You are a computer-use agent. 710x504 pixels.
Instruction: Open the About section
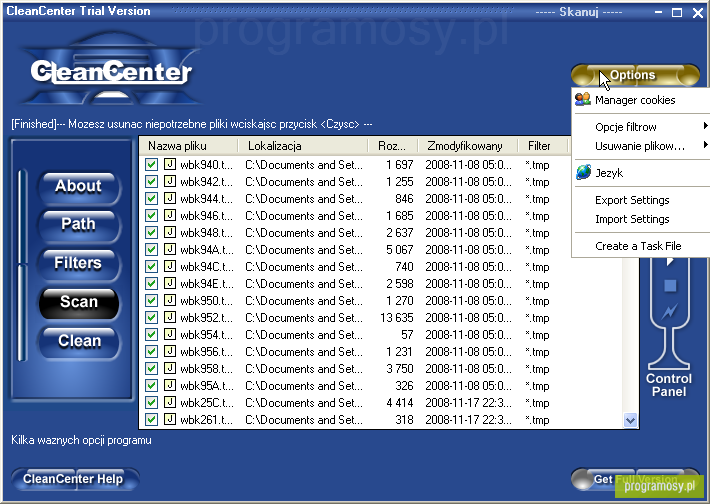click(x=79, y=186)
